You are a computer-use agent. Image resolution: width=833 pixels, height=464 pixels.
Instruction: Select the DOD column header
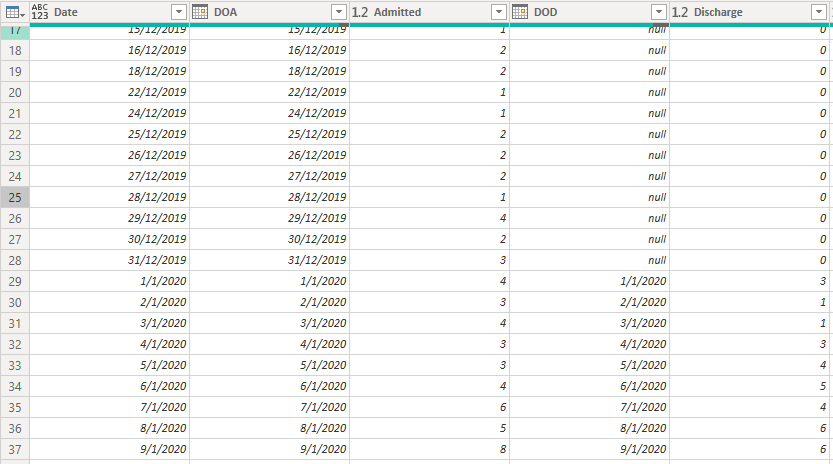pos(589,12)
